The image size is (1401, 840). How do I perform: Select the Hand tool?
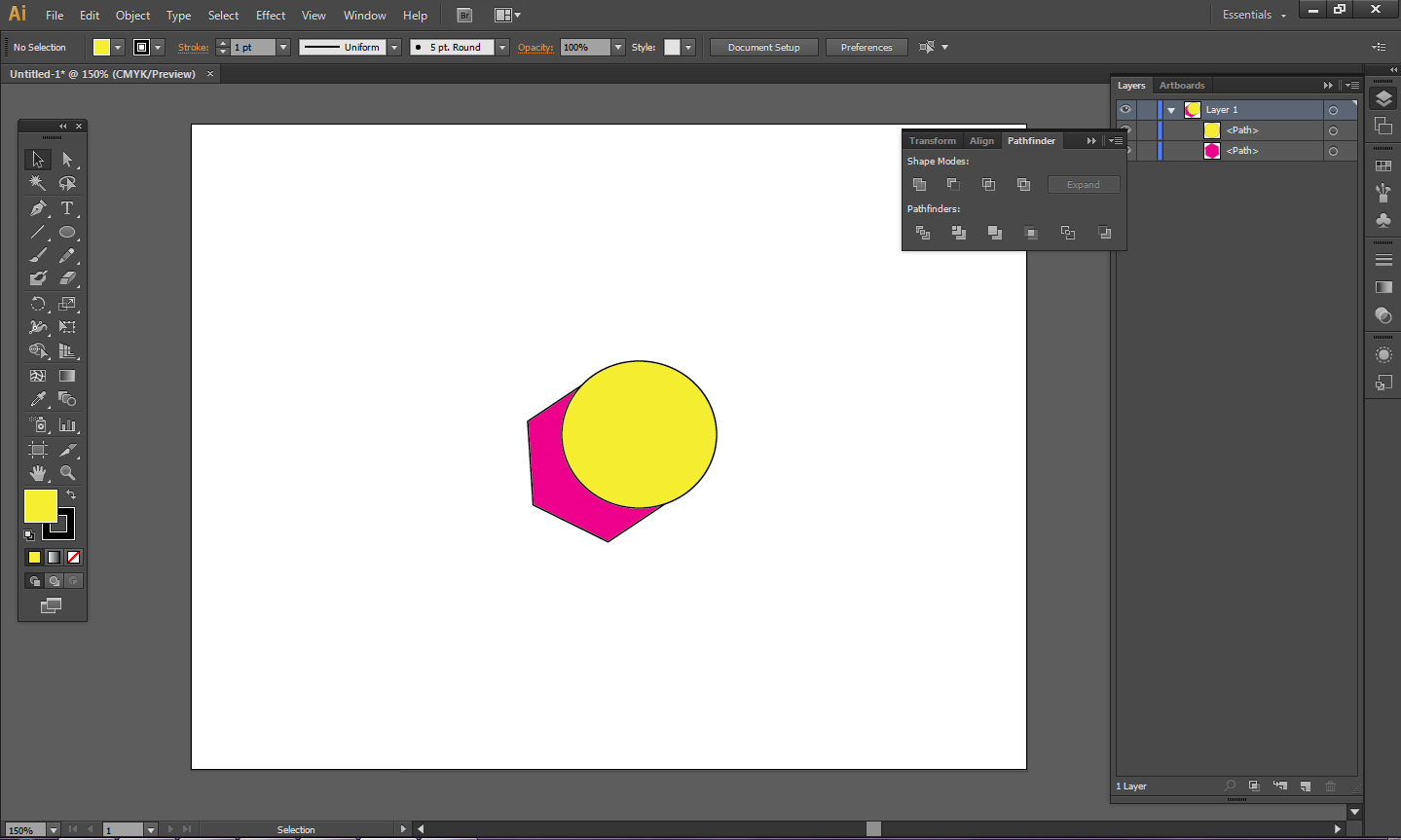pos(37,473)
